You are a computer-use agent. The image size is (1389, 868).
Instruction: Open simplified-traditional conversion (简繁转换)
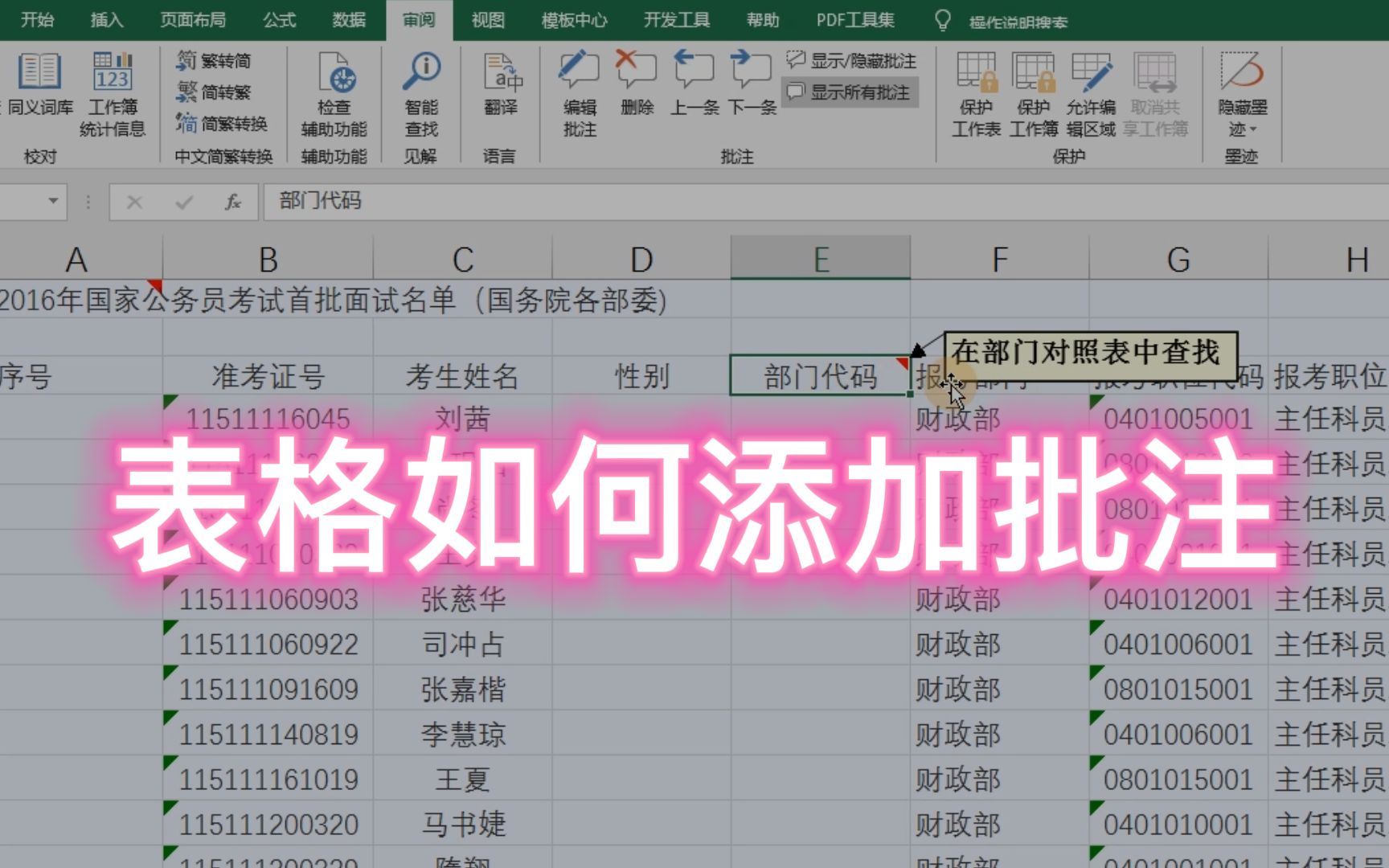[222, 124]
